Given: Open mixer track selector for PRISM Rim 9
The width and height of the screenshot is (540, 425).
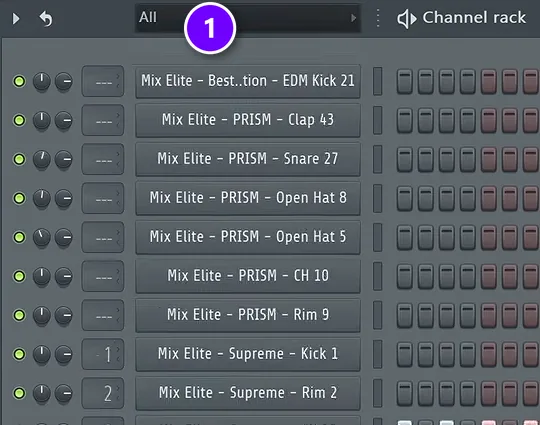Looking at the screenshot, I should 103,315.
